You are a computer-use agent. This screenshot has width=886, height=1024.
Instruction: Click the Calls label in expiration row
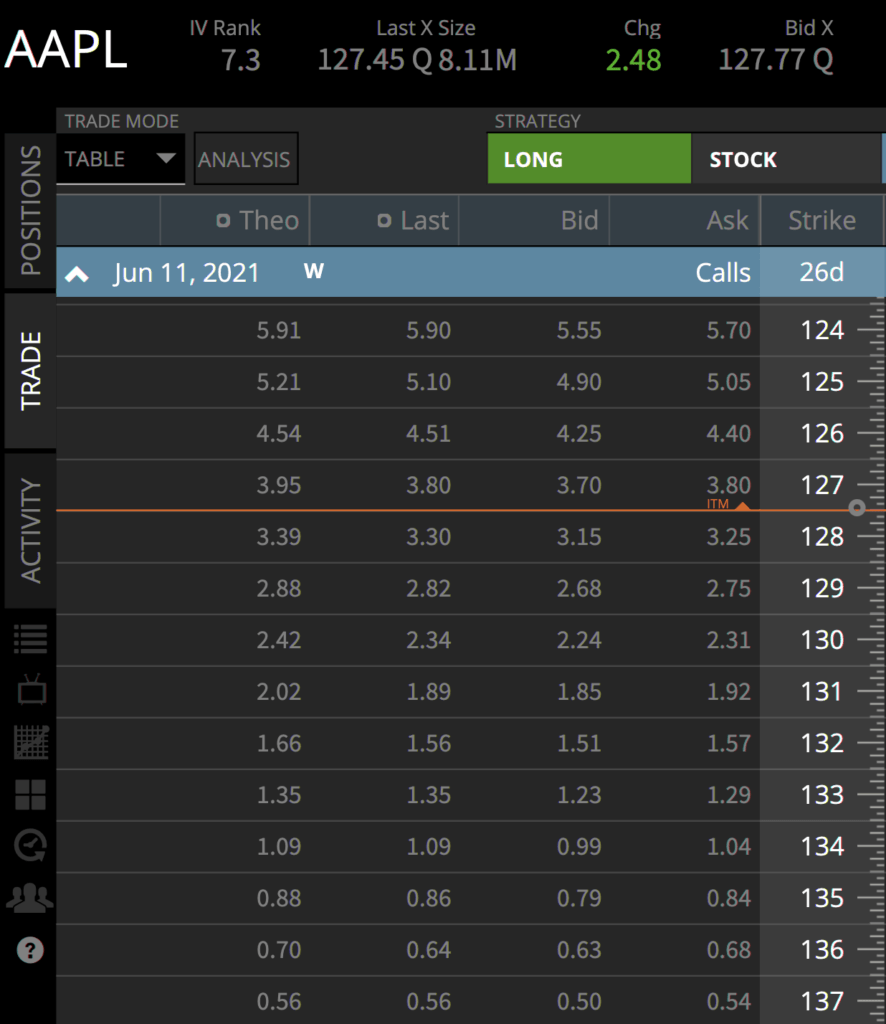tap(723, 273)
